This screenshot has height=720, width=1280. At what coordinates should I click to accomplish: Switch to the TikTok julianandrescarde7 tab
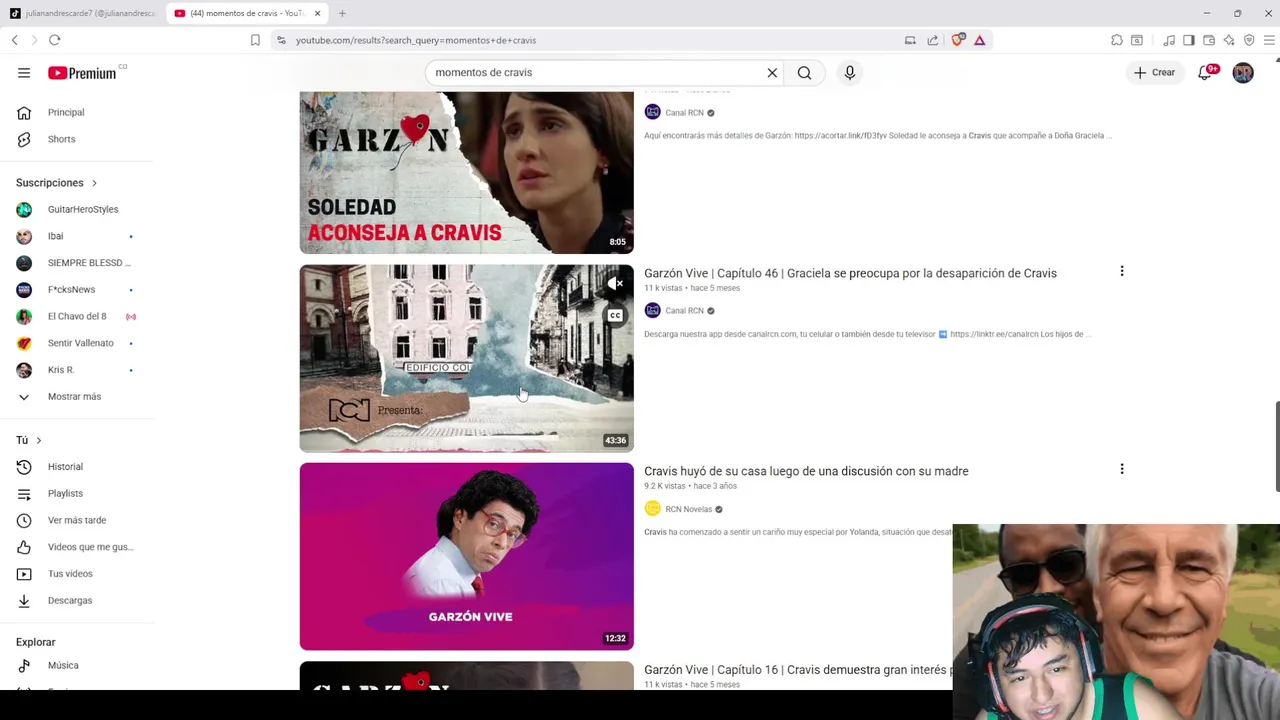[84, 13]
